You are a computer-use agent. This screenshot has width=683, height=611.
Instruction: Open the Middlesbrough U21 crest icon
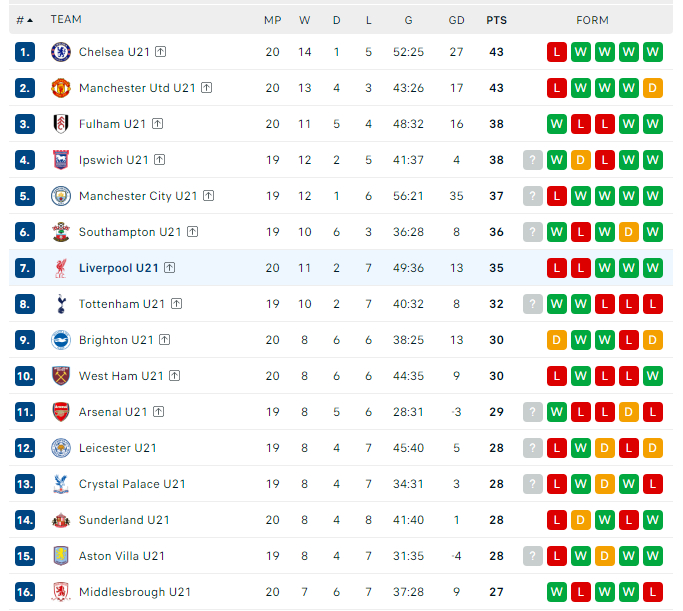(61, 592)
